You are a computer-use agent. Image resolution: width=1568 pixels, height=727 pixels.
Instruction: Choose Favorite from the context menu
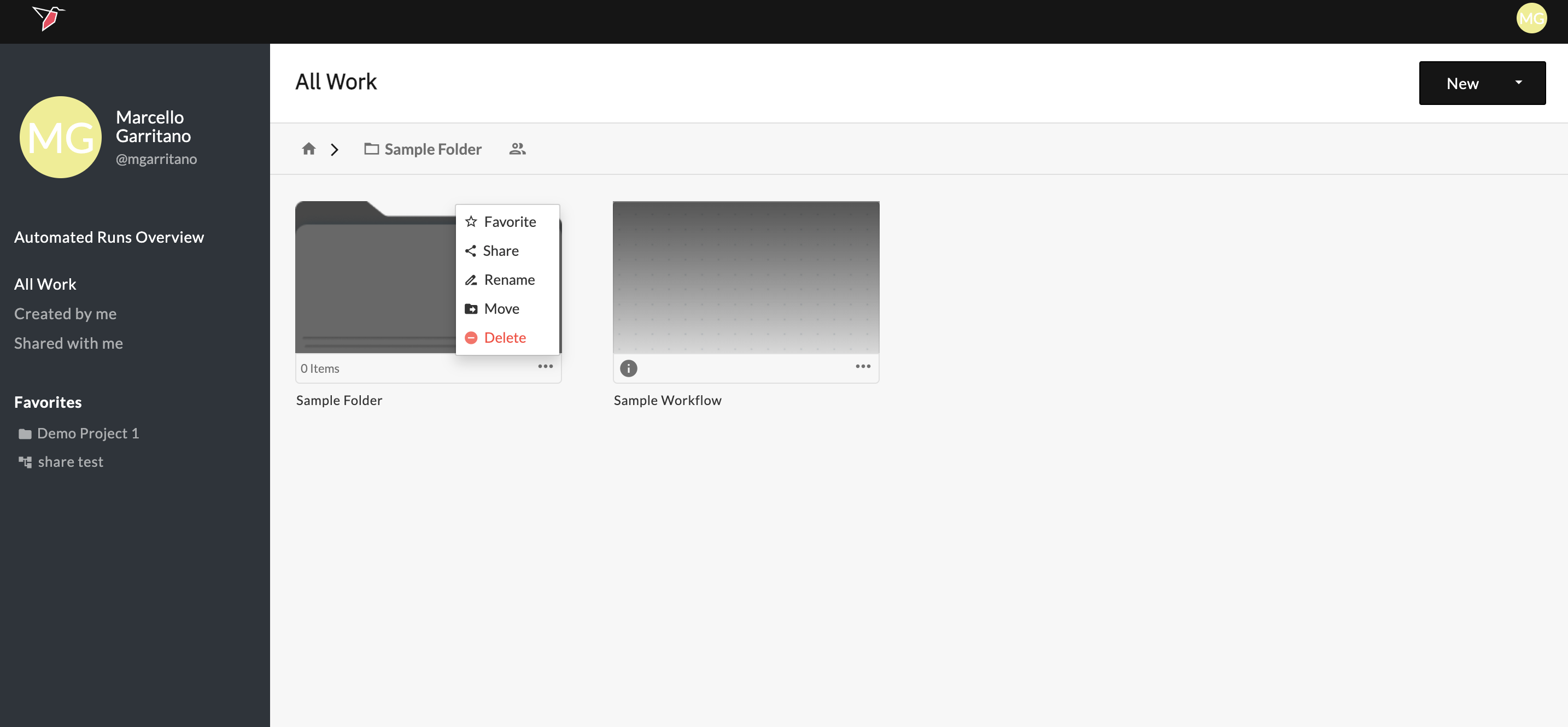[509, 221]
